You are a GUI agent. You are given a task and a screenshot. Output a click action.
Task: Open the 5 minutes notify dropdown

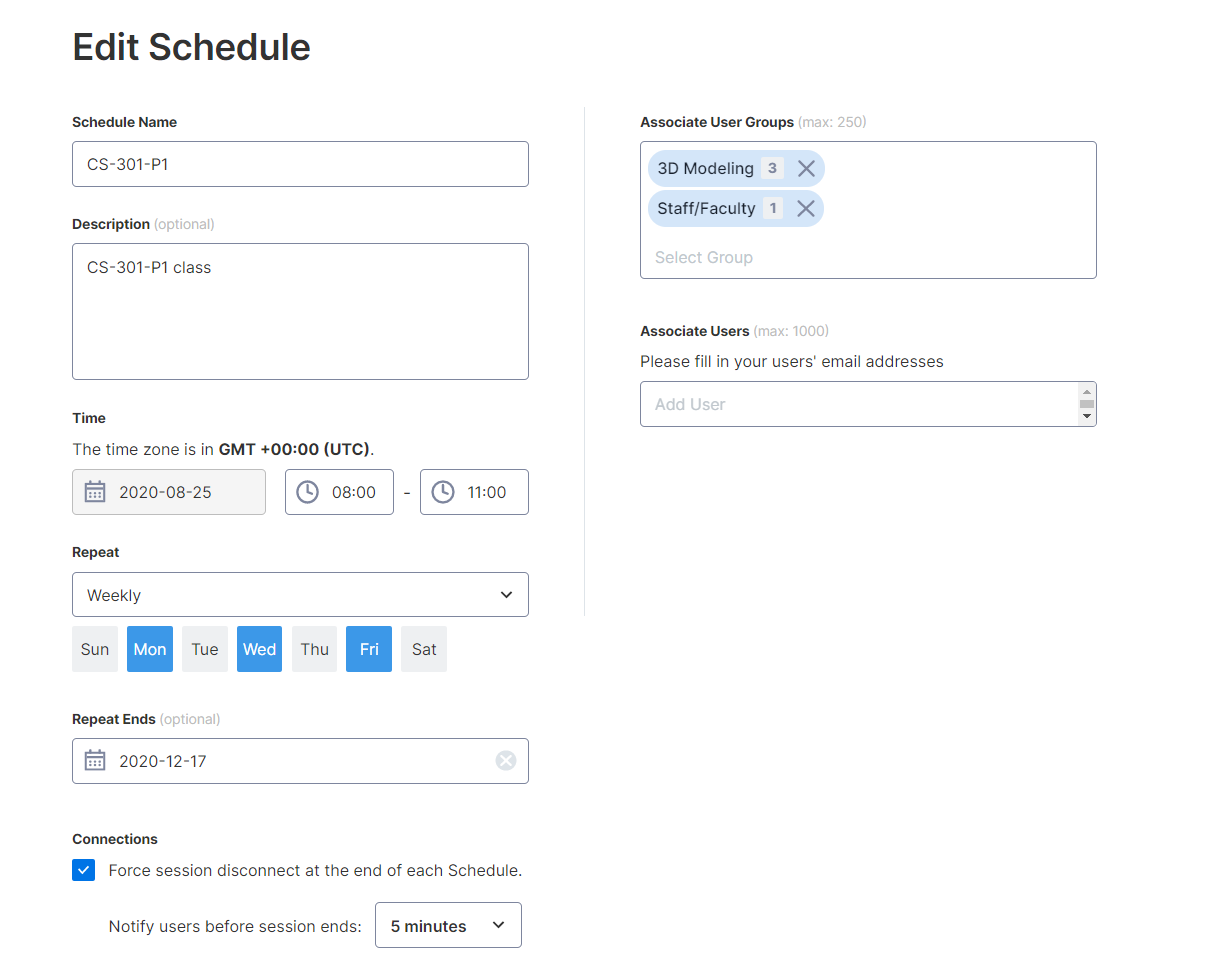coord(448,925)
